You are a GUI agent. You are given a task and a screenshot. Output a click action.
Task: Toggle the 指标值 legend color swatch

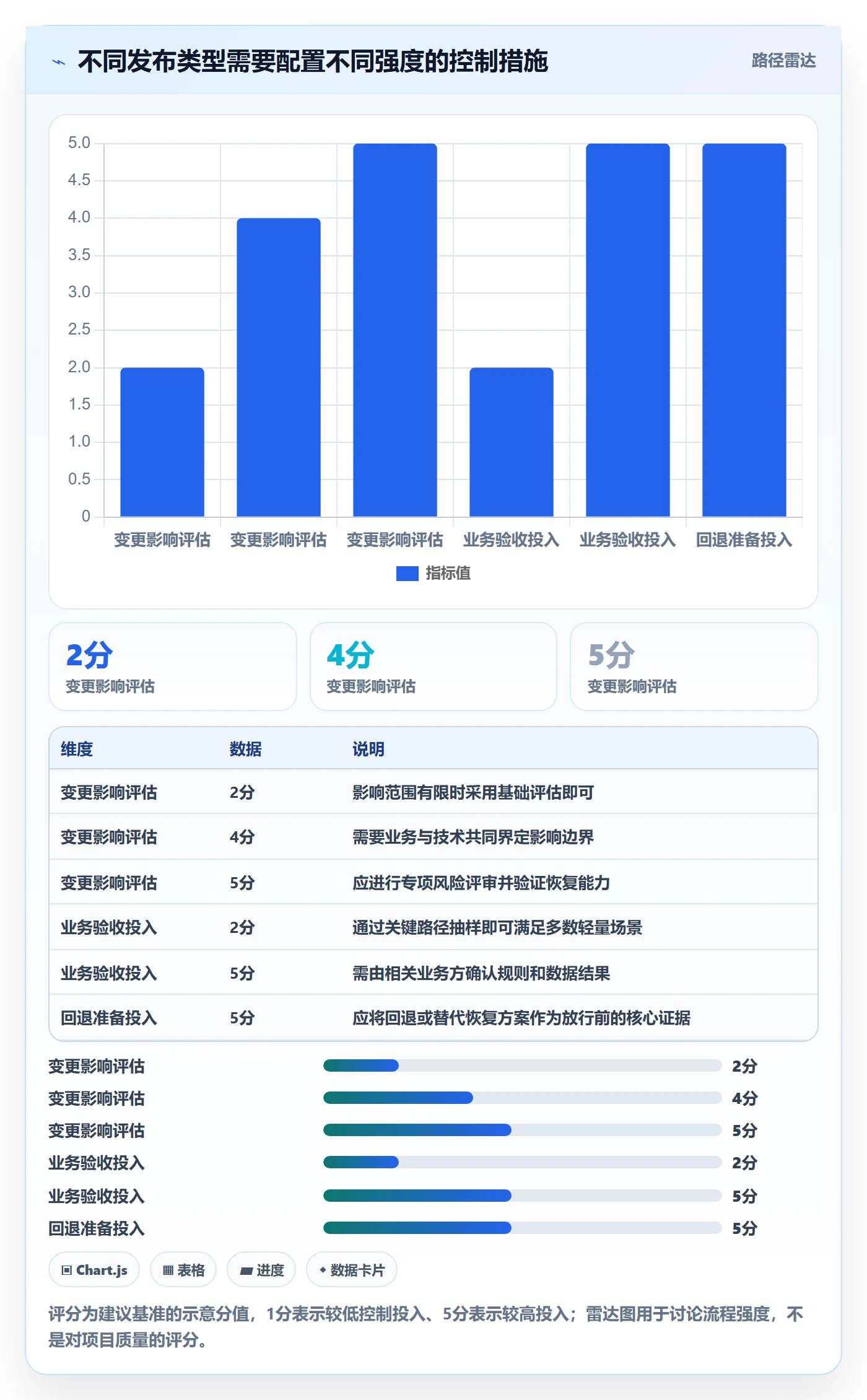tap(407, 574)
